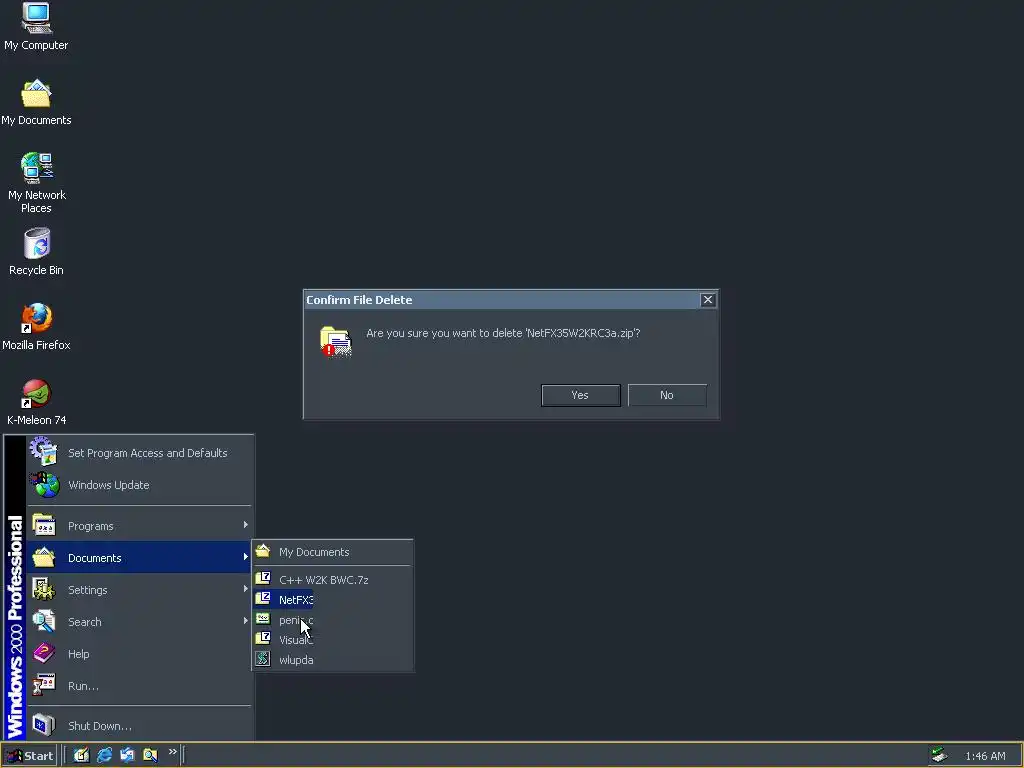Click the Unplug or Eject Hardware tray icon
Screen dimensions: 1024x768
pyautogui.click(x=939, y=755)
